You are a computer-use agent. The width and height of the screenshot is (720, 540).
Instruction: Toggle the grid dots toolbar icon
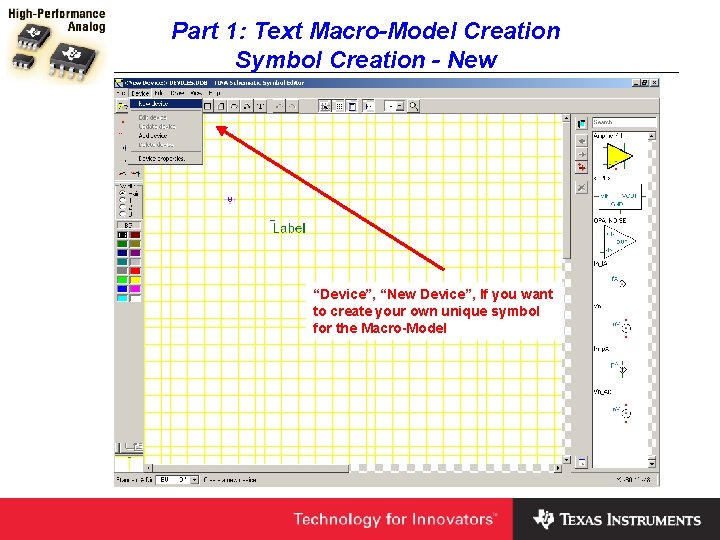[339, 106]
